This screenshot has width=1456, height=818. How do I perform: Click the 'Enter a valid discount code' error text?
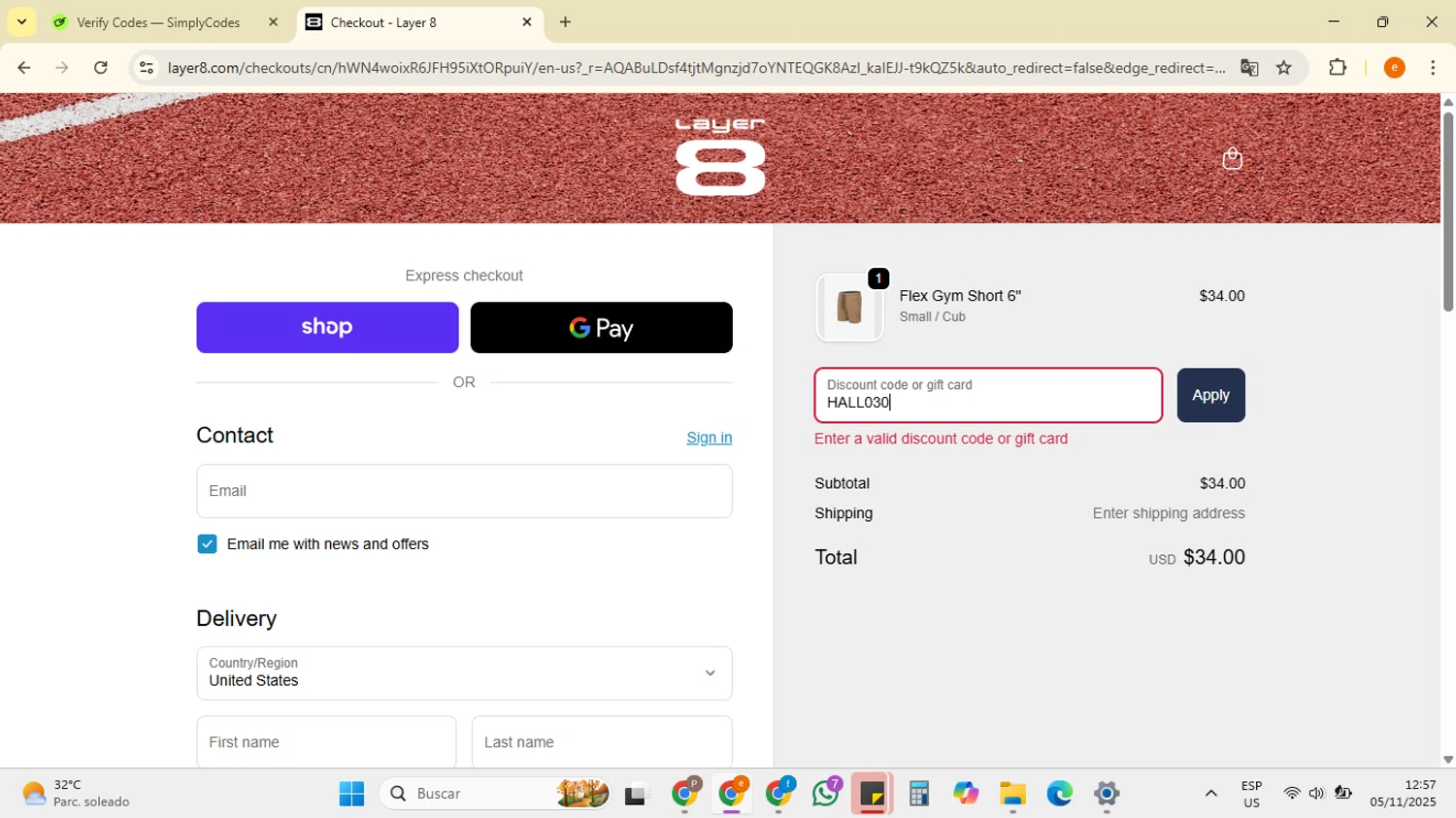(x=941, y=439)
